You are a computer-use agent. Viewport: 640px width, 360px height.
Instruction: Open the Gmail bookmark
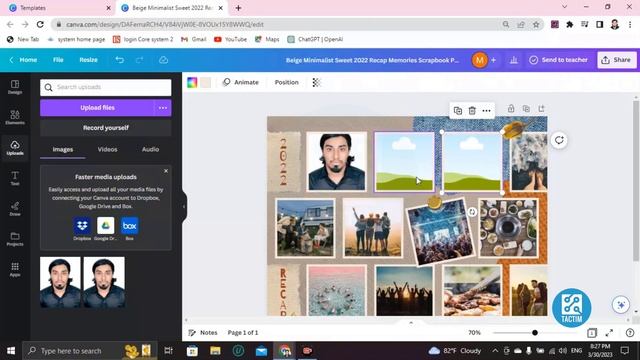193,39
